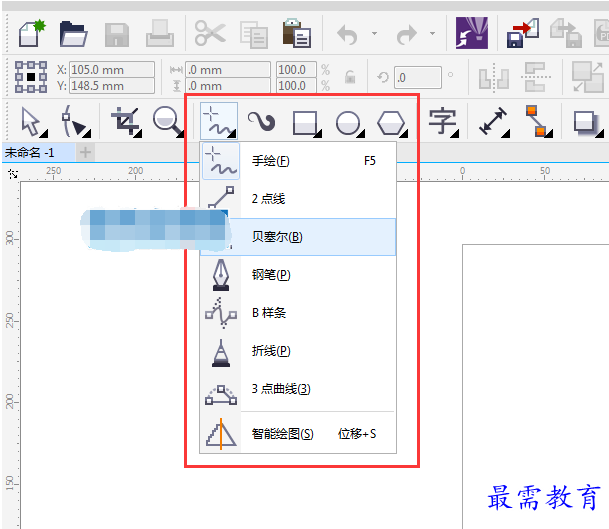Viewport: 609px width, 529px height.
Task: Select the Artistic Media tool
Action: coord(262,122)
